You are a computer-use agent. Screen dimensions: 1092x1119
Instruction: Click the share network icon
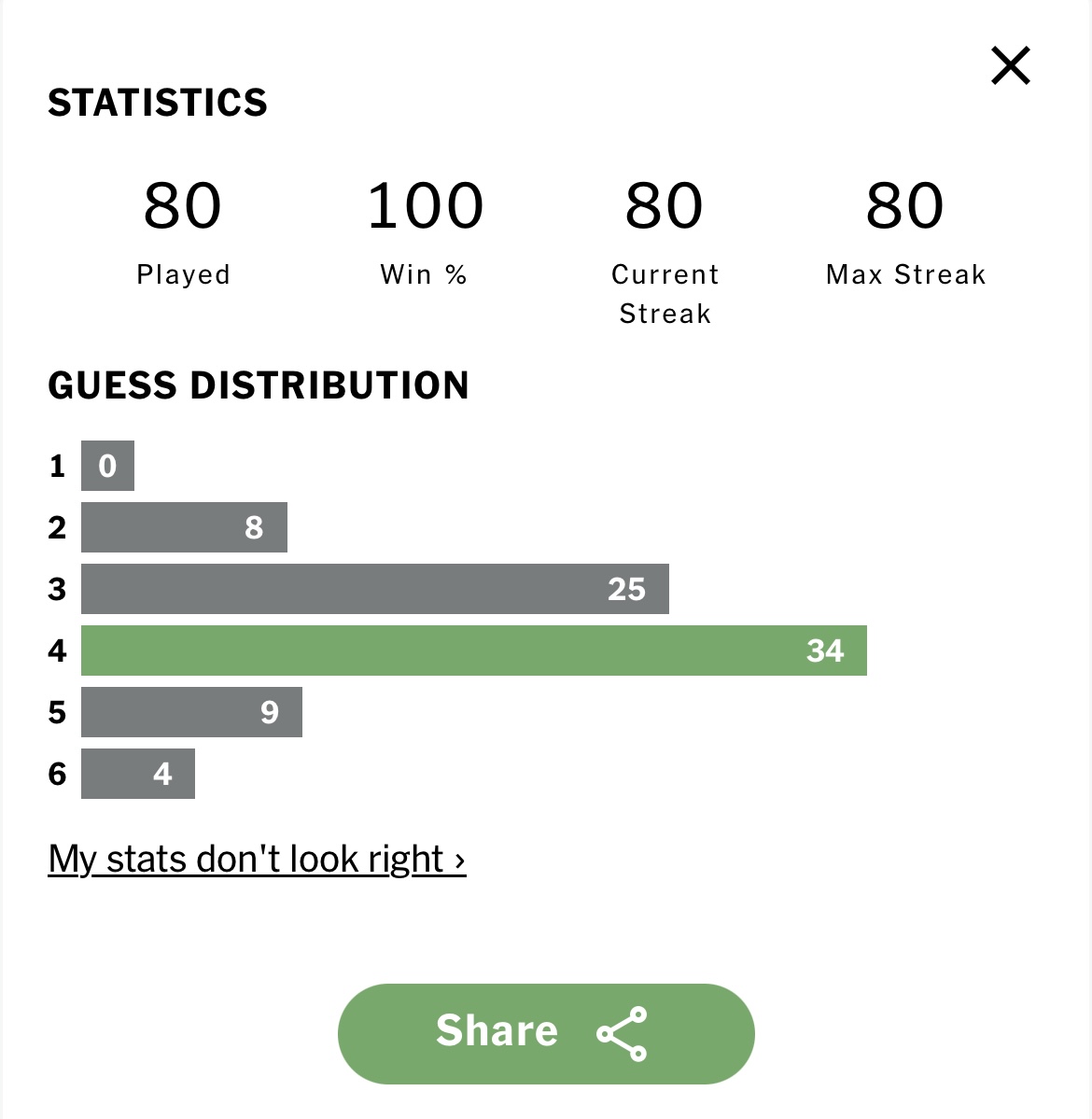click(x=623, y=1033)
